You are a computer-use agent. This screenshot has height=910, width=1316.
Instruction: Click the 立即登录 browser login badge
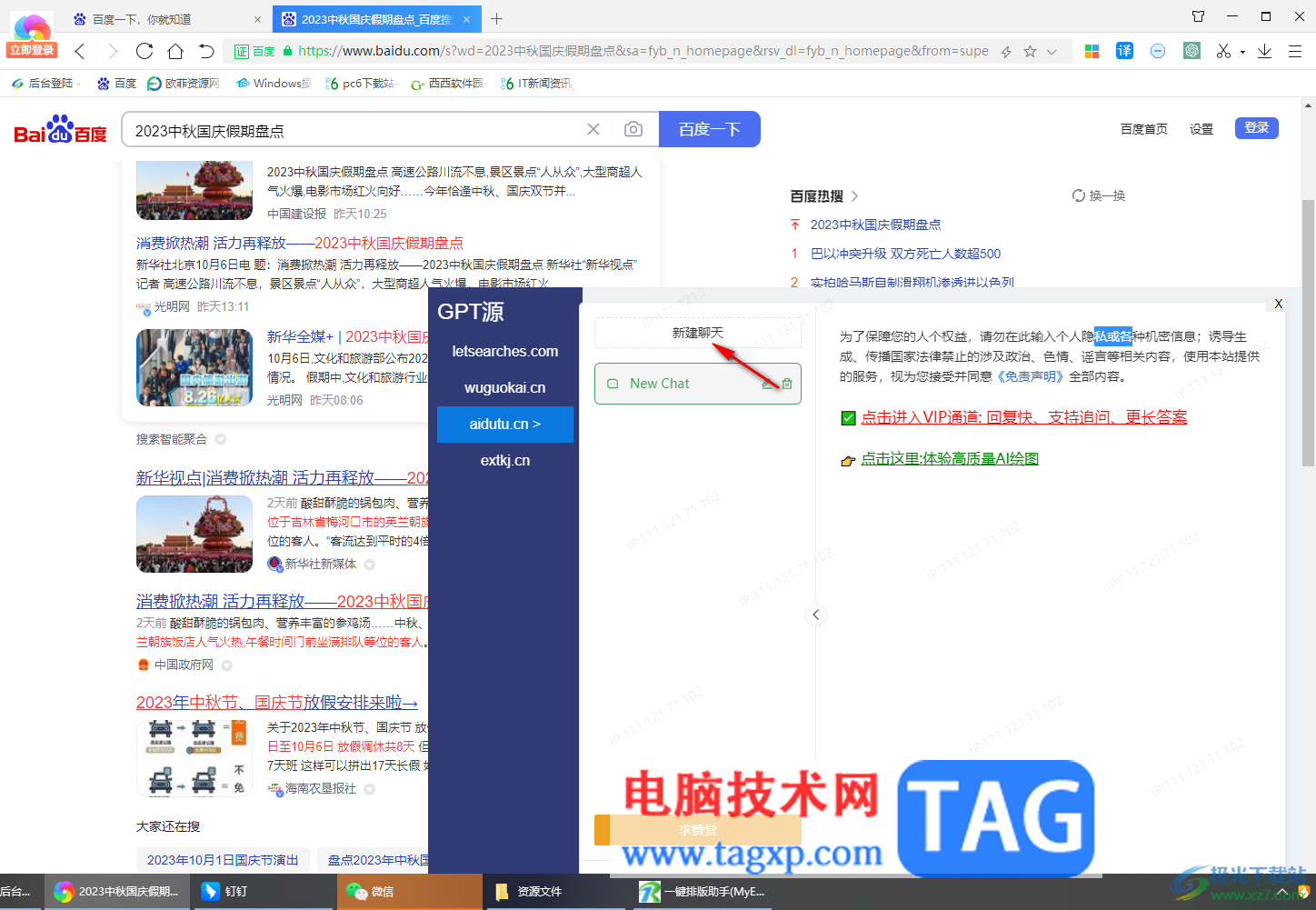(x=32, y=51)
